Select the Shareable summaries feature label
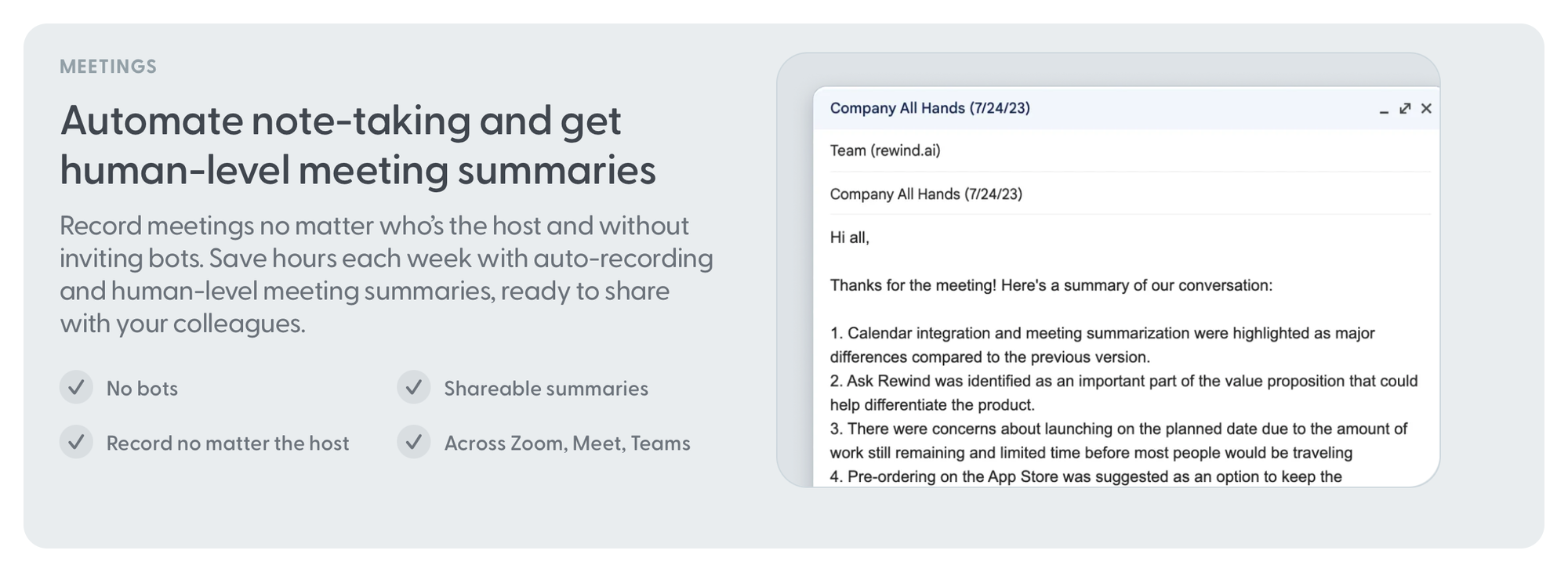The height and width of the screenshot is (572, 1568). pyautogui.click(x=546, y=389)
